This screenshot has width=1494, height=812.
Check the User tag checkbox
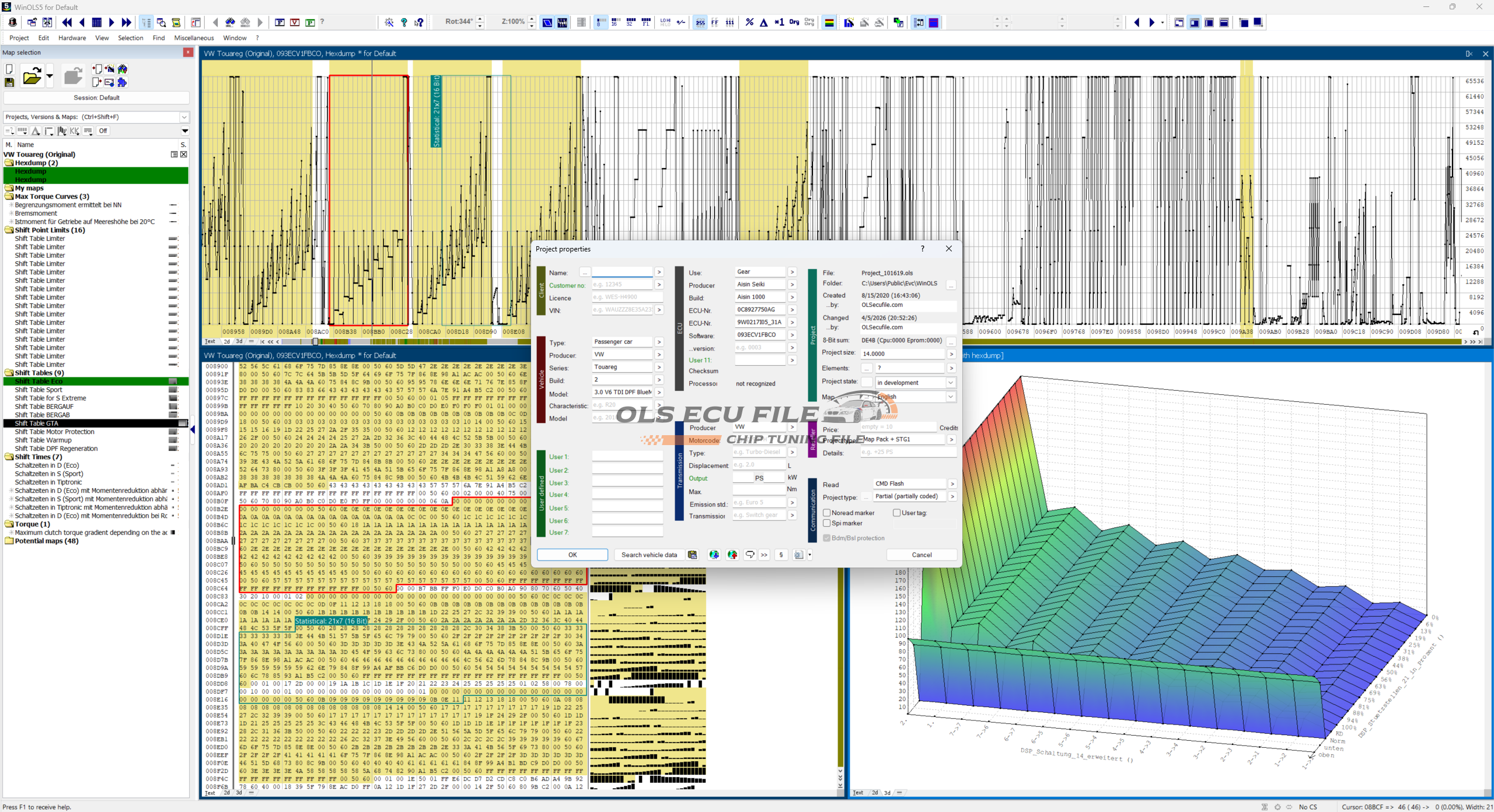coord(897,513)
